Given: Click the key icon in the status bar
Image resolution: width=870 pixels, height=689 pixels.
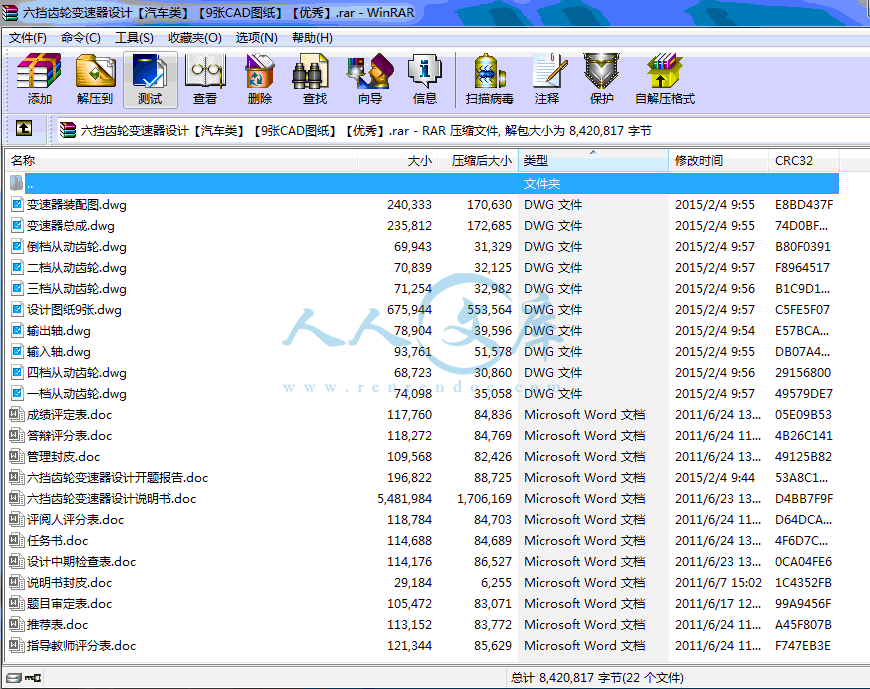Looking at the screenshot, I should [x=33, y=677].
